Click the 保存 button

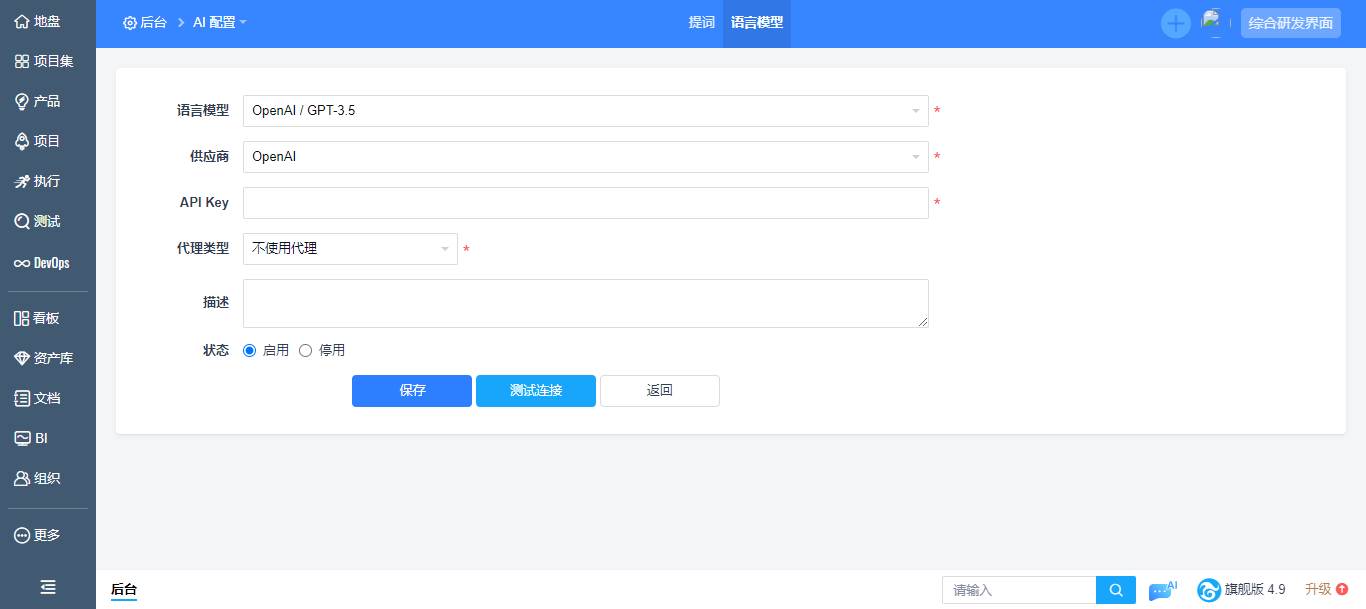pos(412,391)
